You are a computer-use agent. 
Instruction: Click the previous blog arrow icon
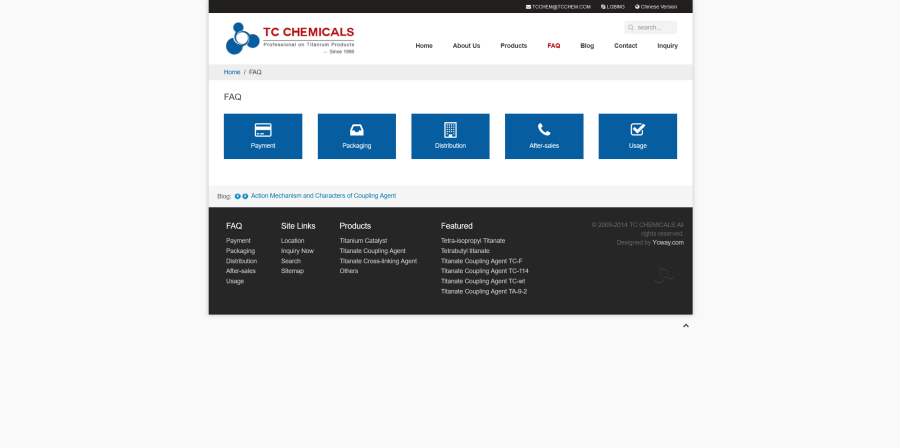[238, 196]
